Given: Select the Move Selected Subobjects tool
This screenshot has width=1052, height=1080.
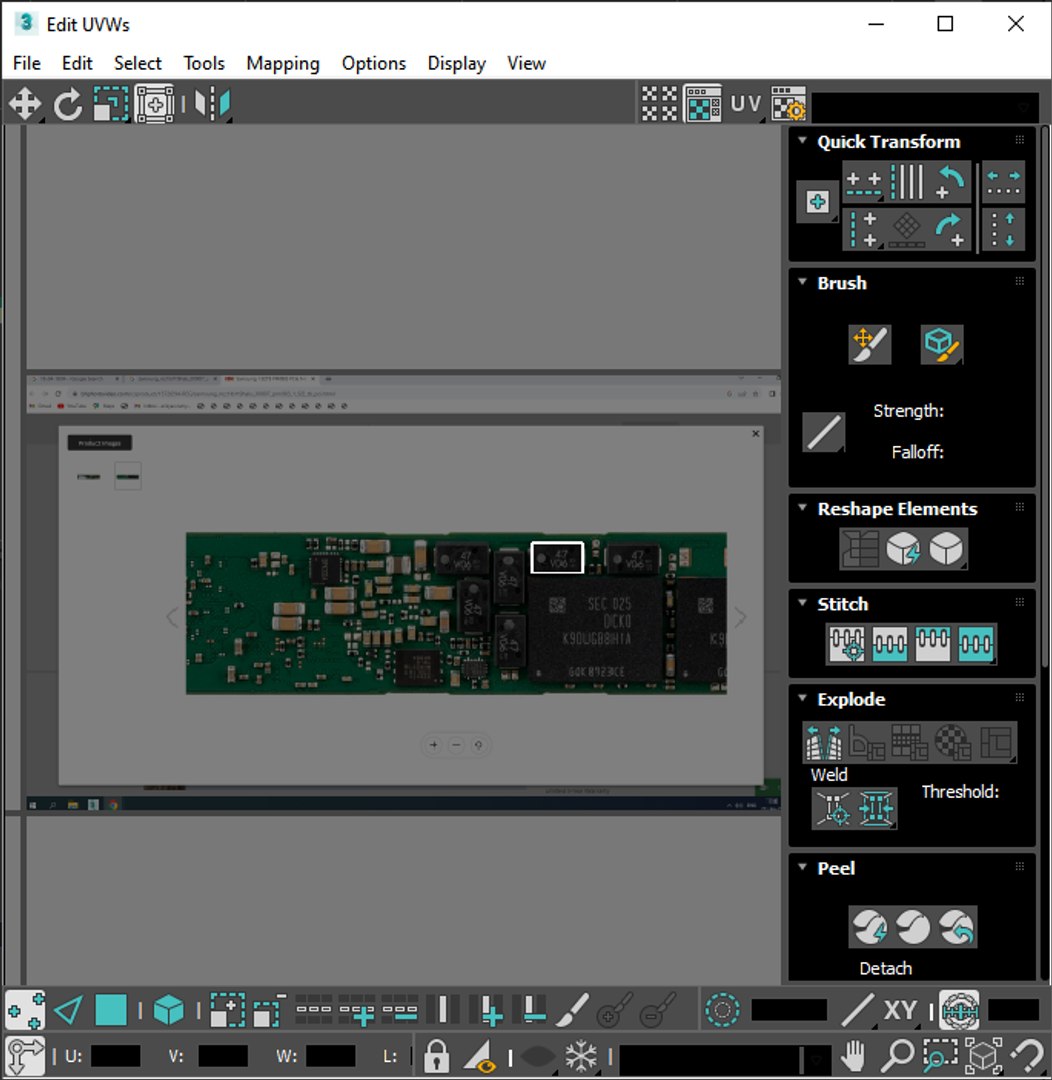Looking at the screenshot, I should (x=25, y=105).
